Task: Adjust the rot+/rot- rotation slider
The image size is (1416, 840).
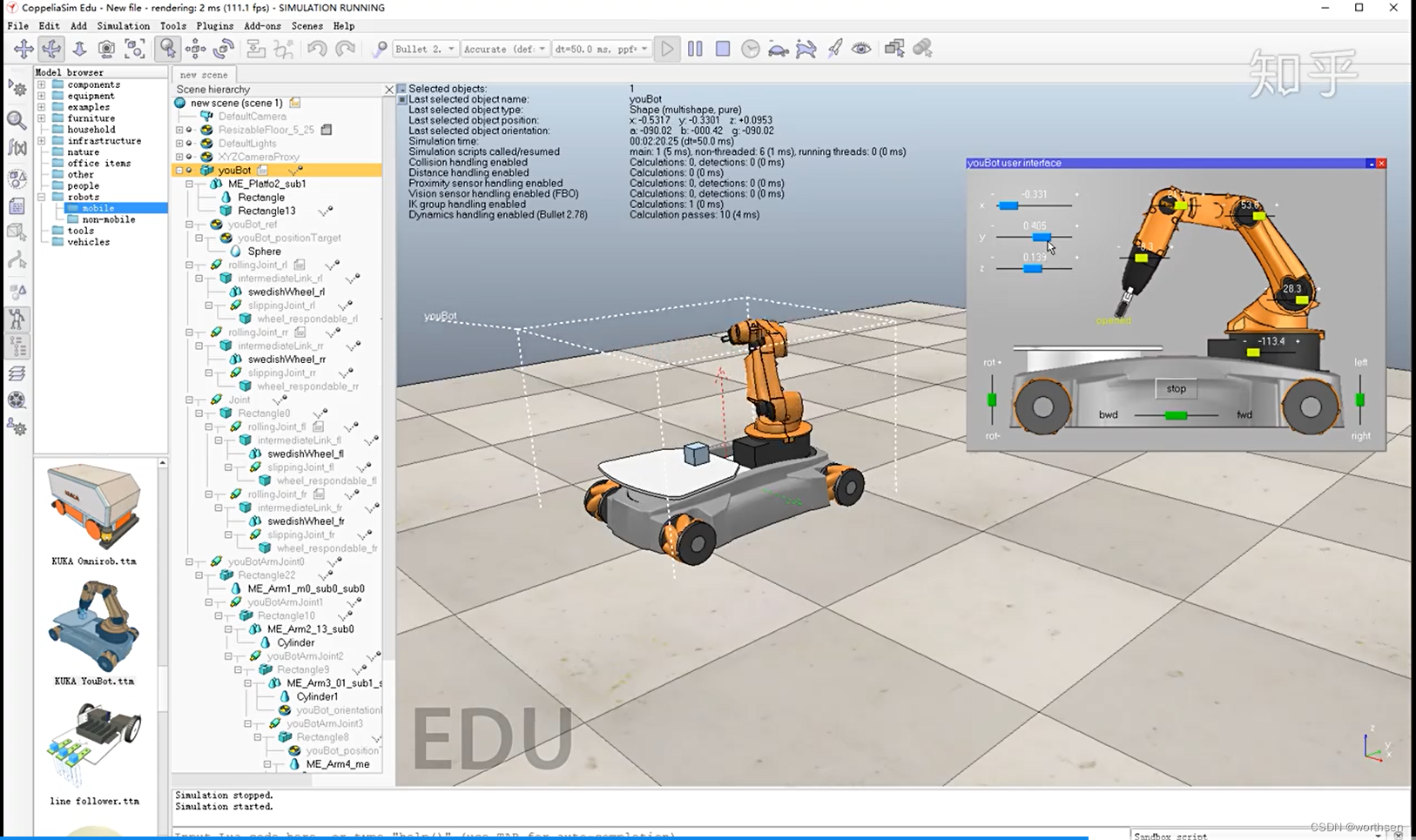Action: [992, 400]
